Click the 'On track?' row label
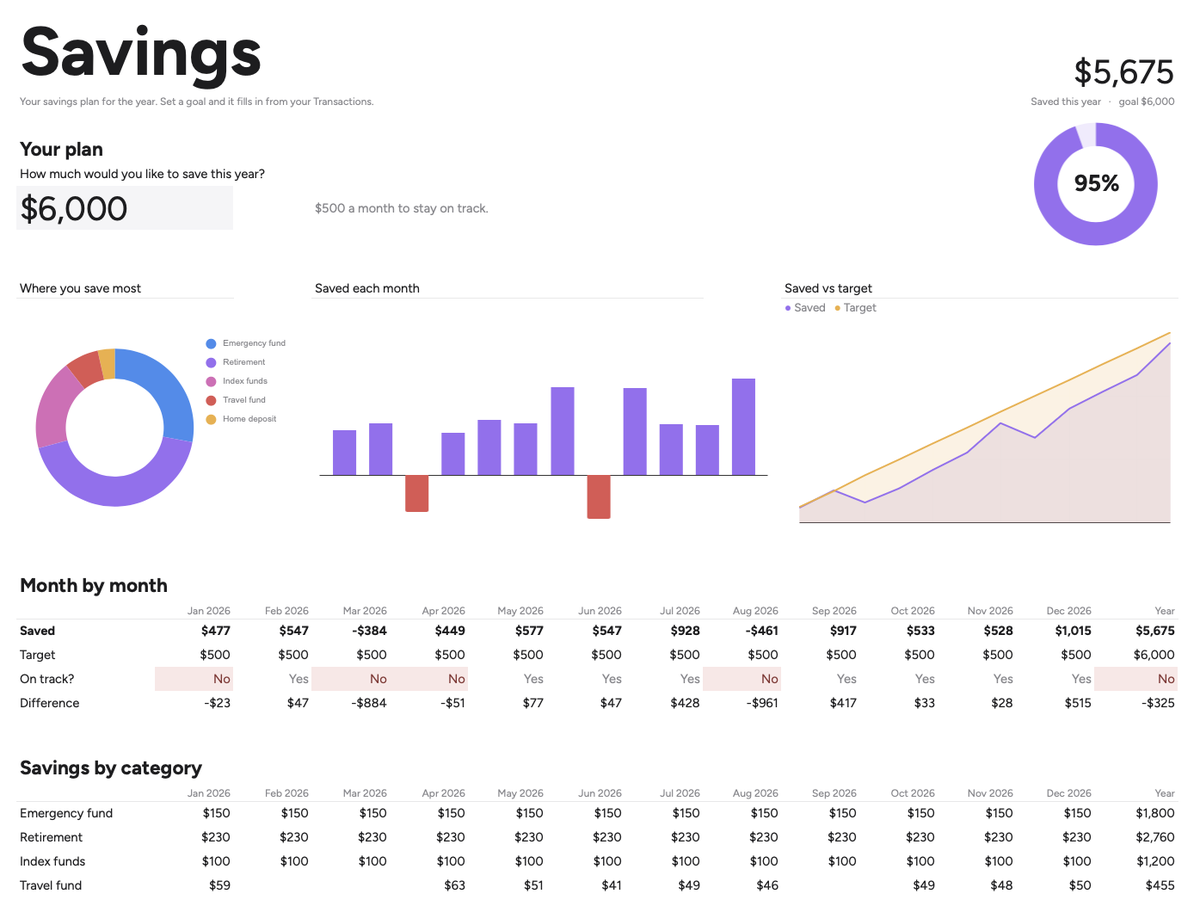The width and height of the screenshot is (1200, 900). coord(47,679)
